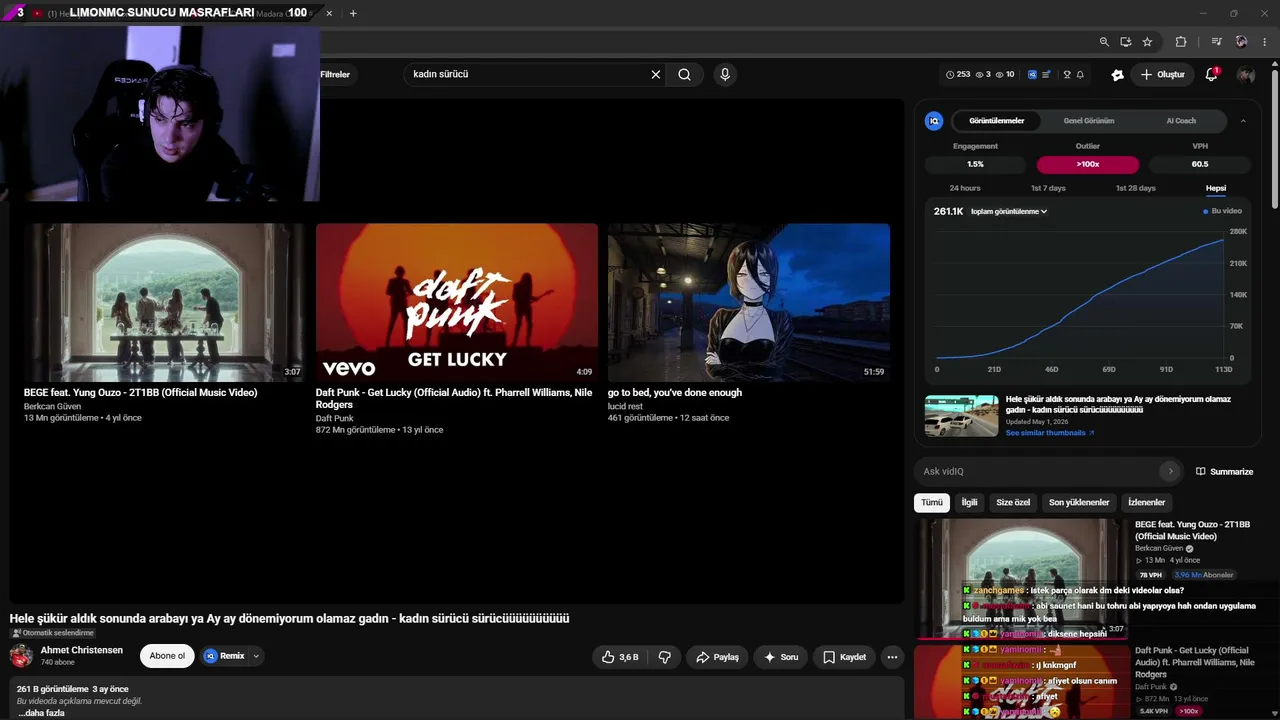This screenshot has width=1280, height=720.
Task: Click the vidIQ panel logo icon
Action: click(934, 121)
